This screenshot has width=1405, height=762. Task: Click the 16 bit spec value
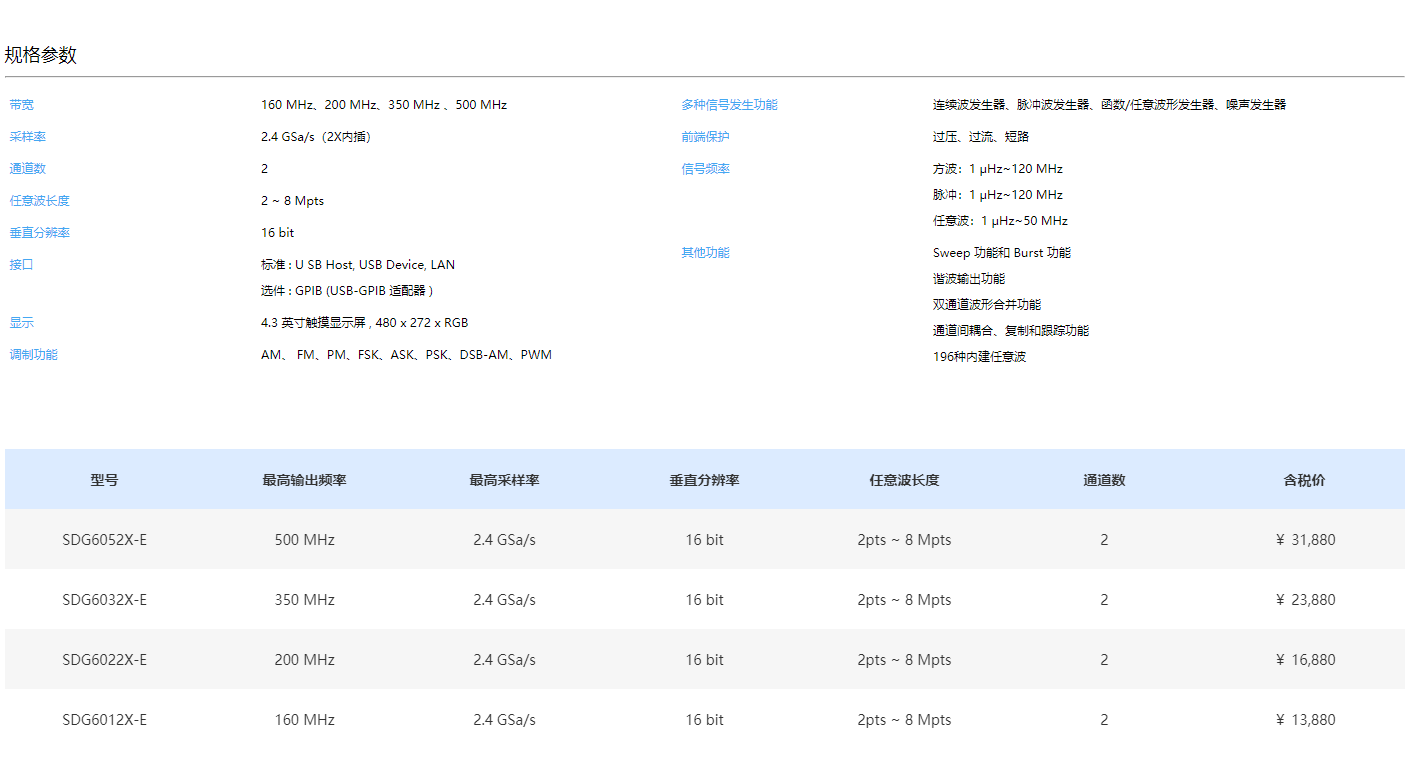pyautogui.click(x=277, y=233)
